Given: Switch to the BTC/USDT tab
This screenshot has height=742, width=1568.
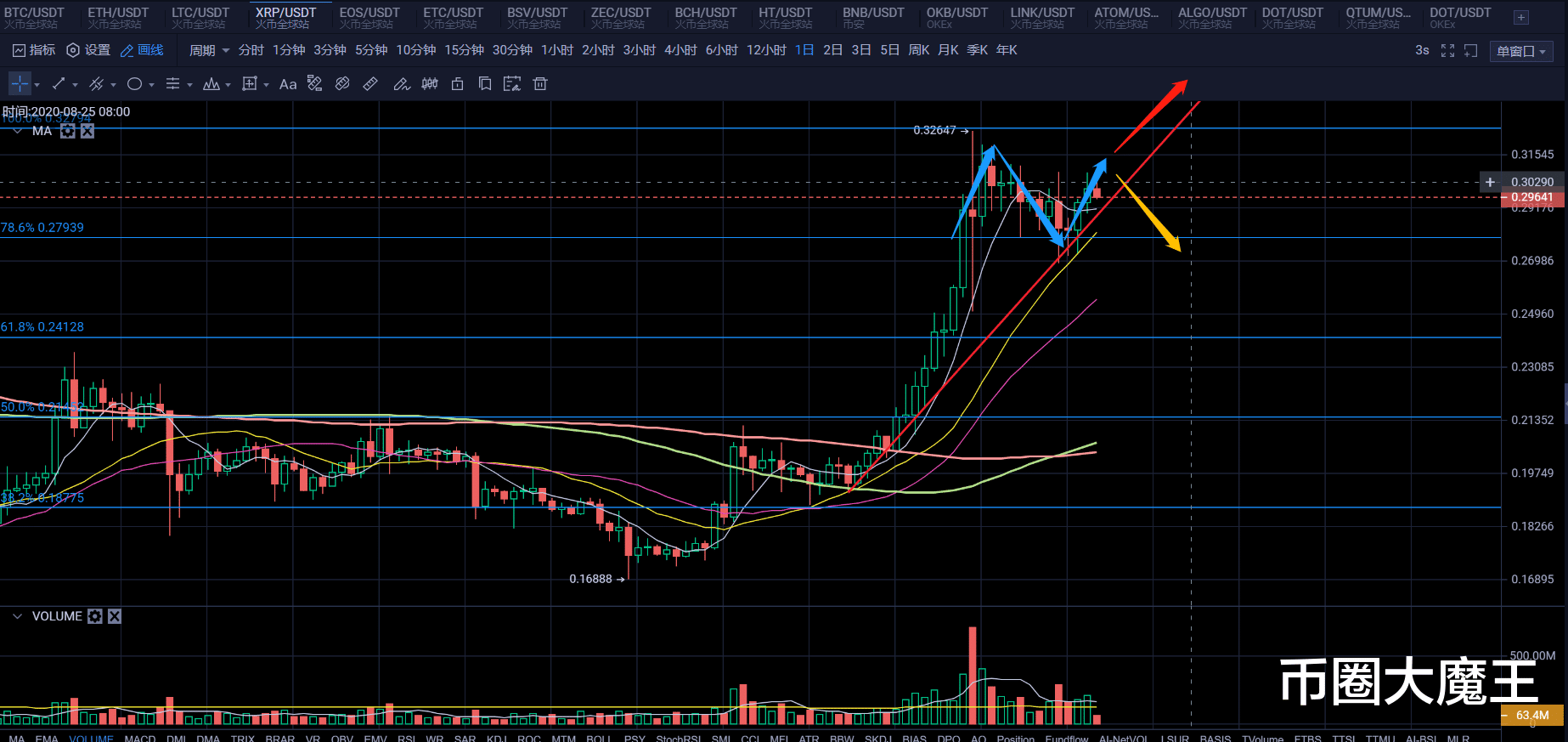Looking at the screenshot, I should (35, 17).
